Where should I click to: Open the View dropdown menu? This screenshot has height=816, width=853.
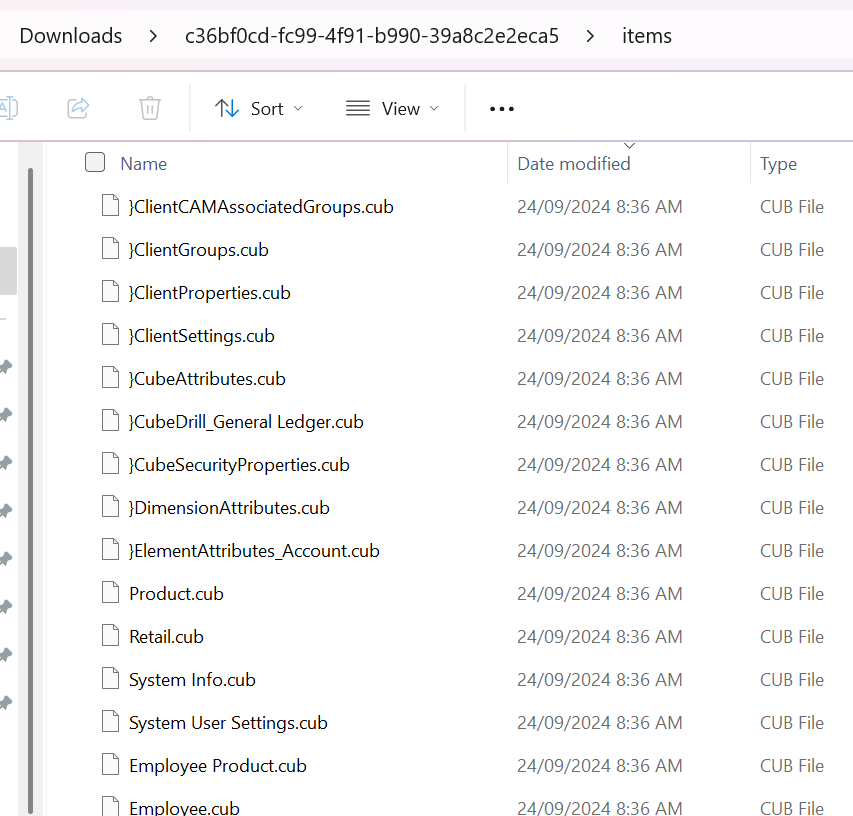(x=392, y=109)
